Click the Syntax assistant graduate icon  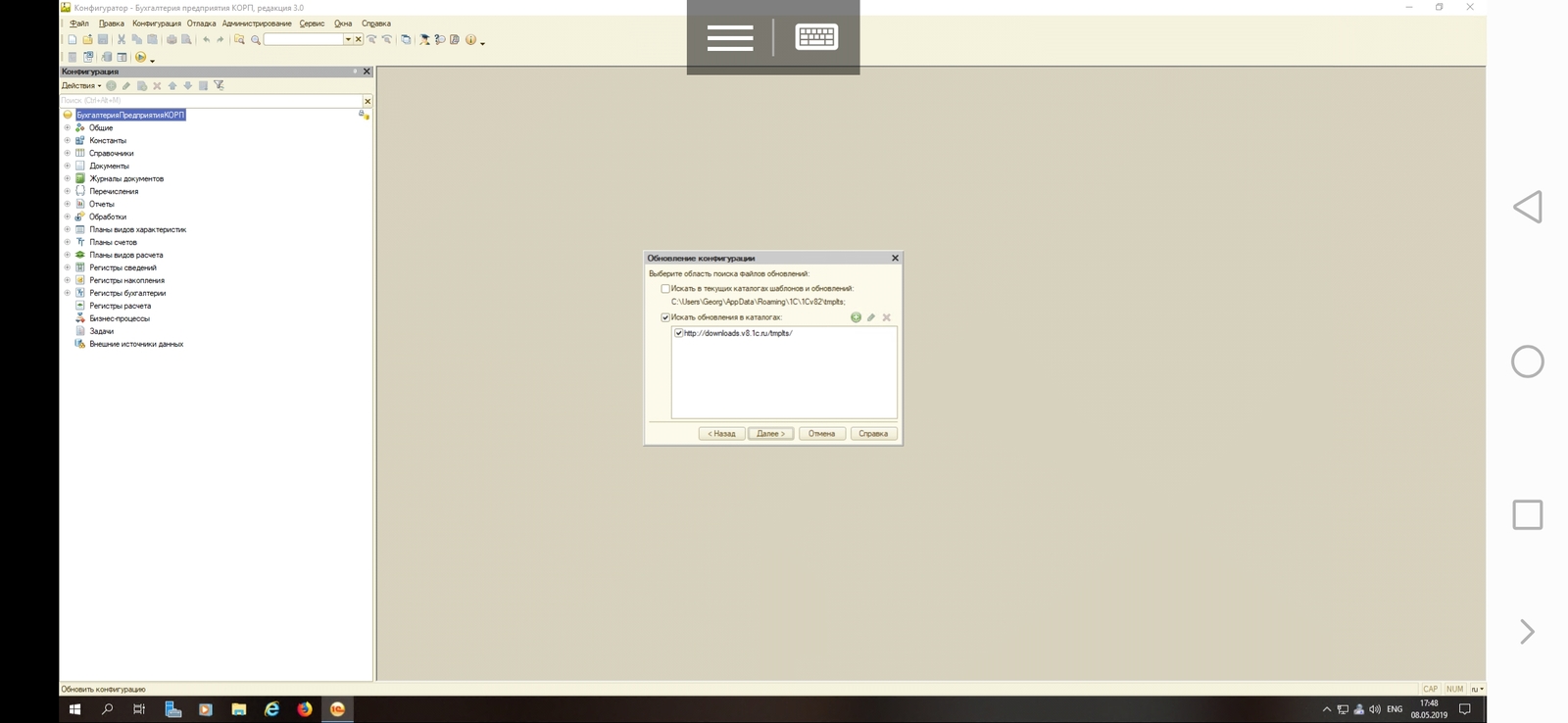[424, 40]
